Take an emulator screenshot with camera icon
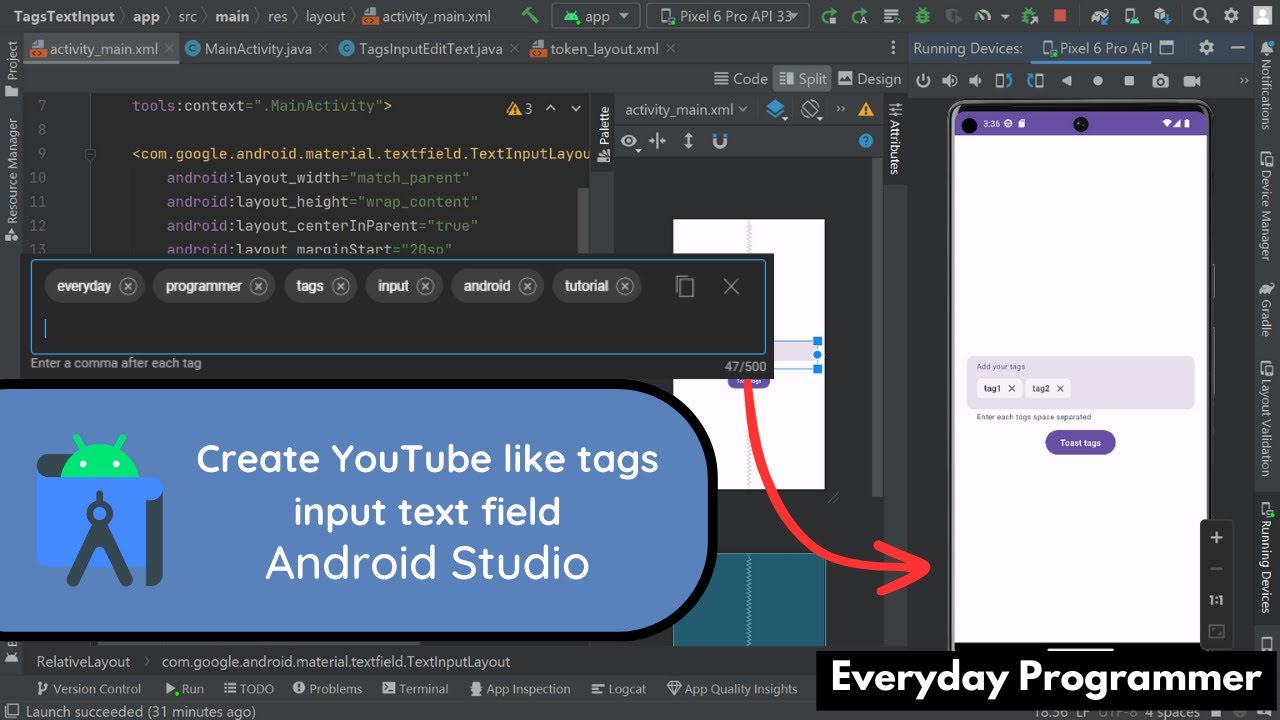The width and height of the screenshot is (1280, 720). click(x=1160, y=81)
